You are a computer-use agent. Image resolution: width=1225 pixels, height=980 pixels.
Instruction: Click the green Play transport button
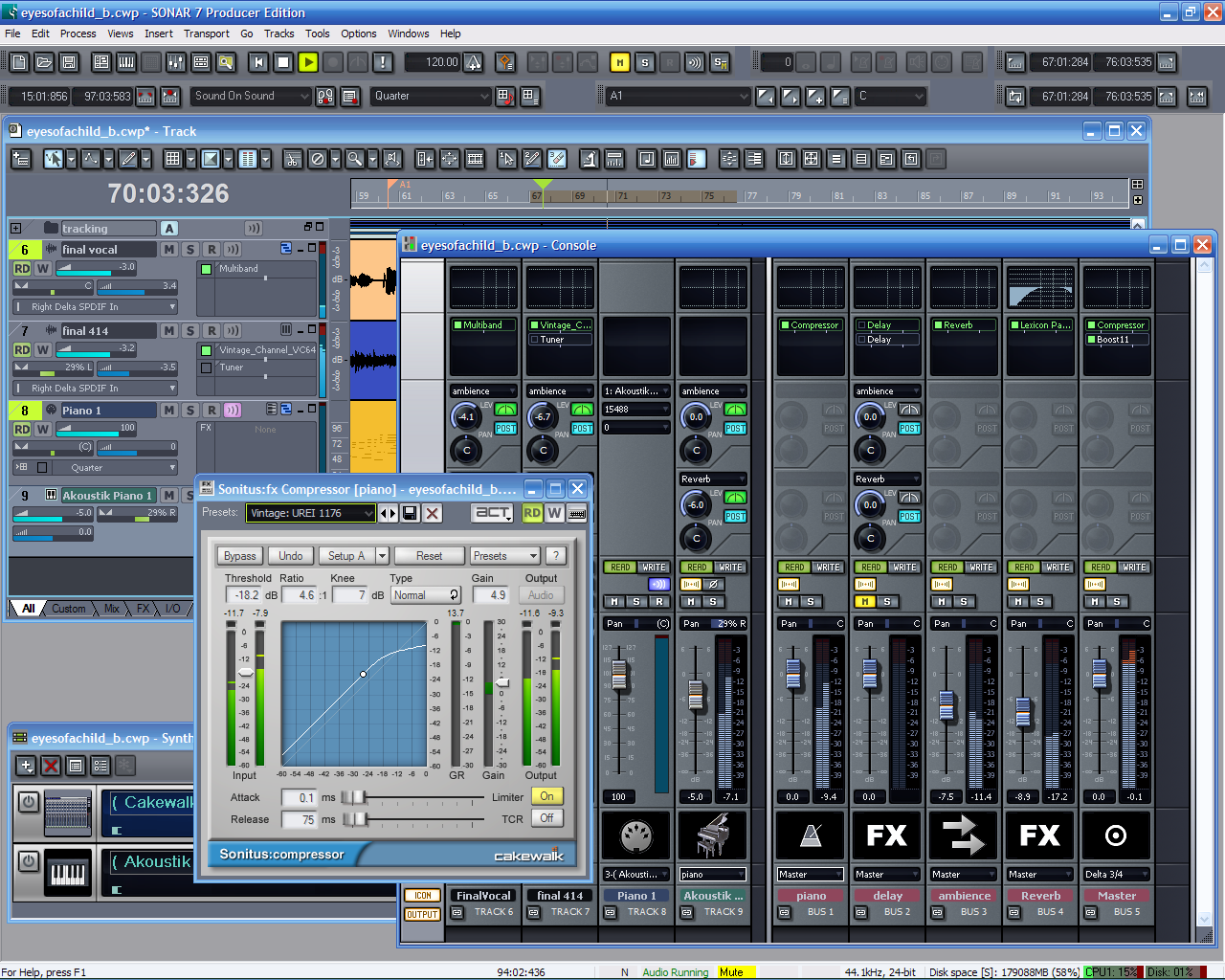[x=308, y=62]
